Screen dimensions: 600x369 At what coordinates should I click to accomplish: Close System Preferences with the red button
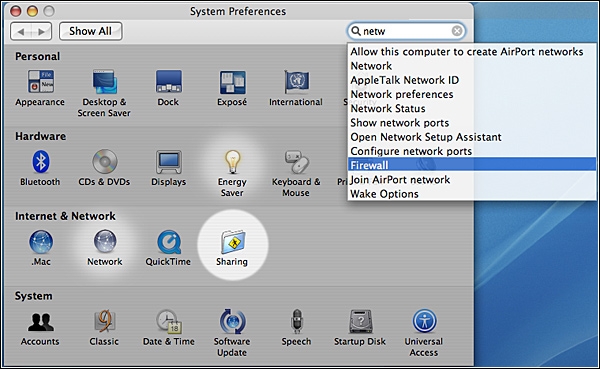point(16,11)
